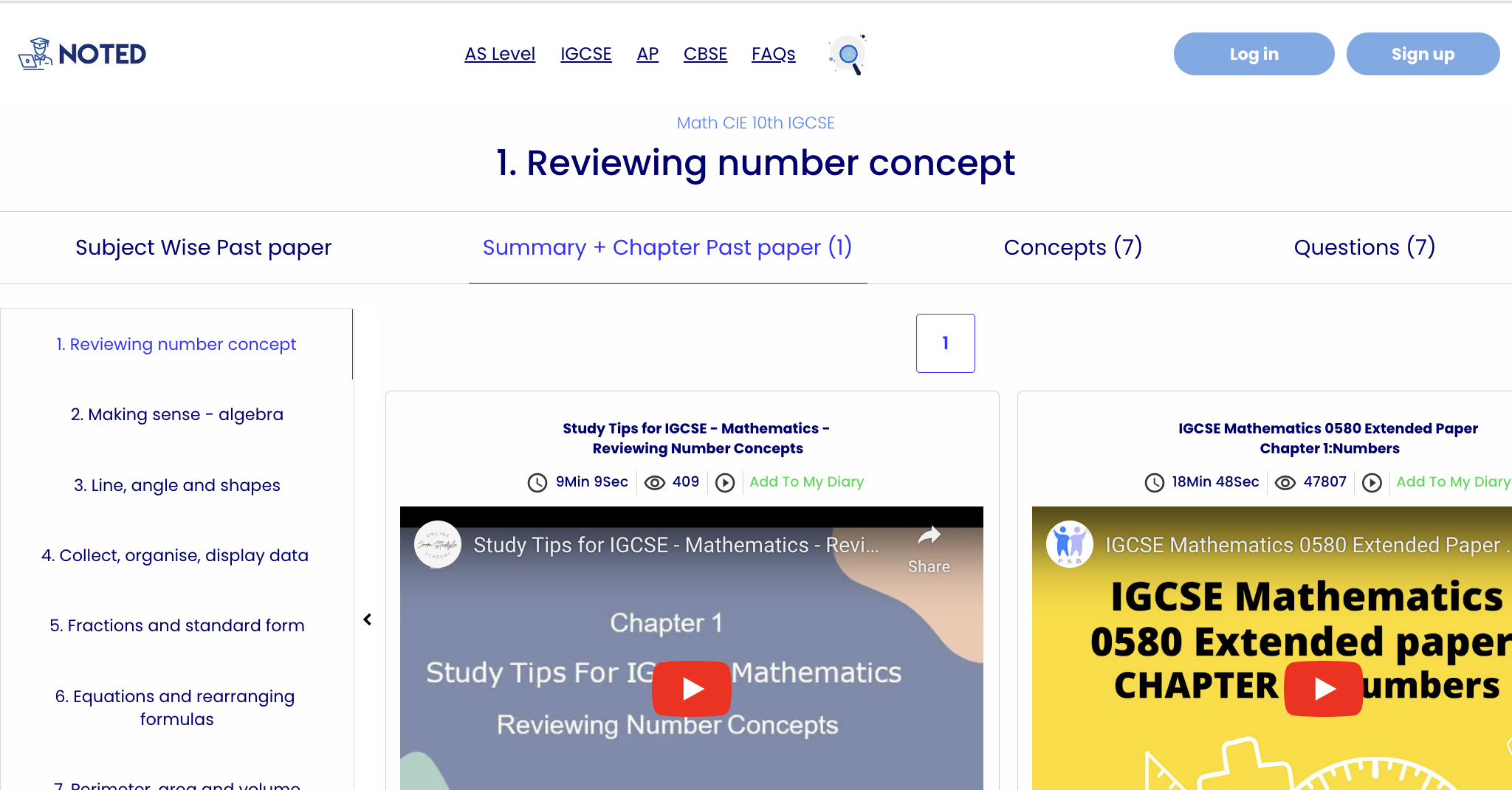Image resolution: width=1512 pixels, height=790 pixels.
Task: Click the 0580 Extended Paper YouTube title overlay
Action: pyautogui.click(x=1308, y=545)
